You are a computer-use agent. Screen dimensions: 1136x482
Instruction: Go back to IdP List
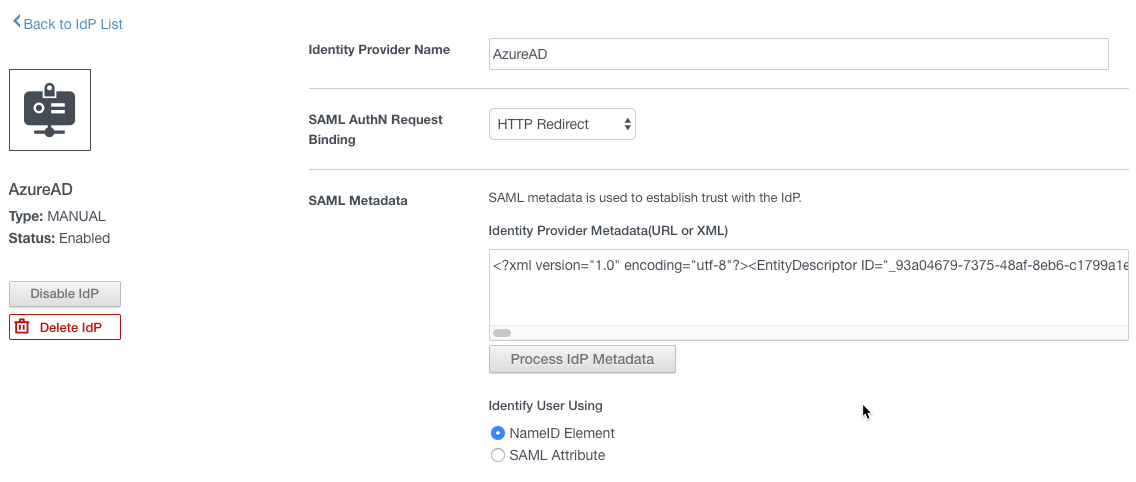pos(72,24)
